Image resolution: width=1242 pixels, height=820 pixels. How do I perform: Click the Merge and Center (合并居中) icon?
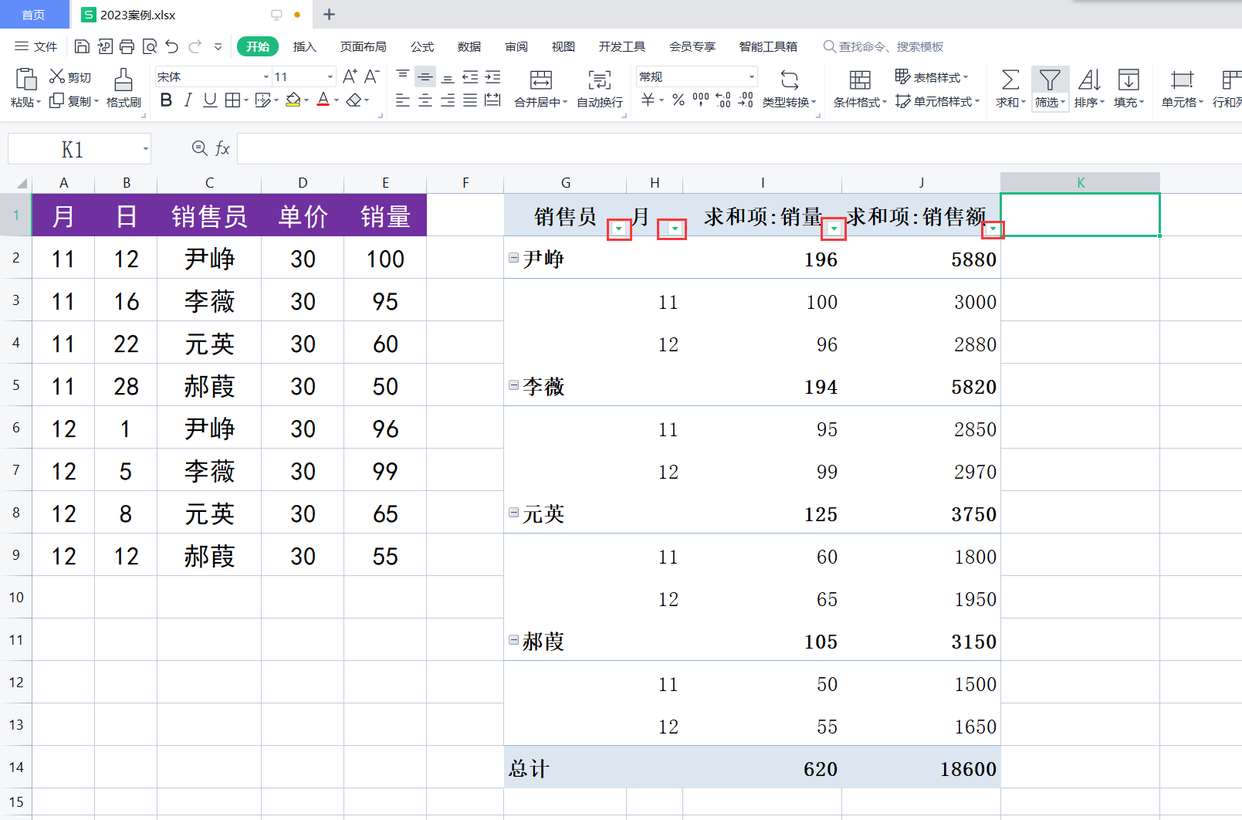click(540, 80)
